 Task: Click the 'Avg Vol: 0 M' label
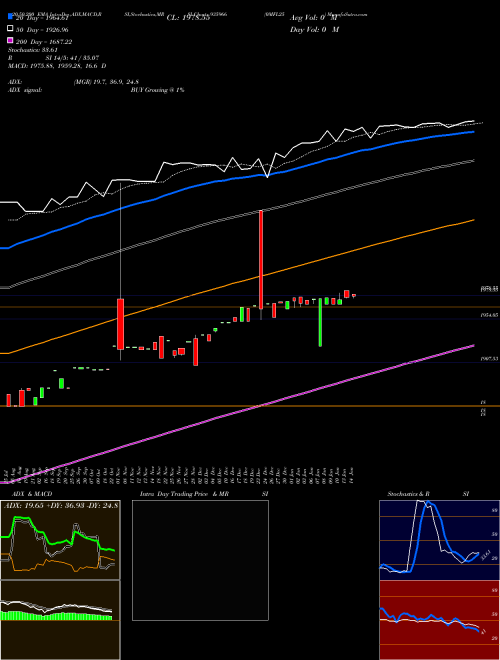pyautogui.click(x=314, y=18)
